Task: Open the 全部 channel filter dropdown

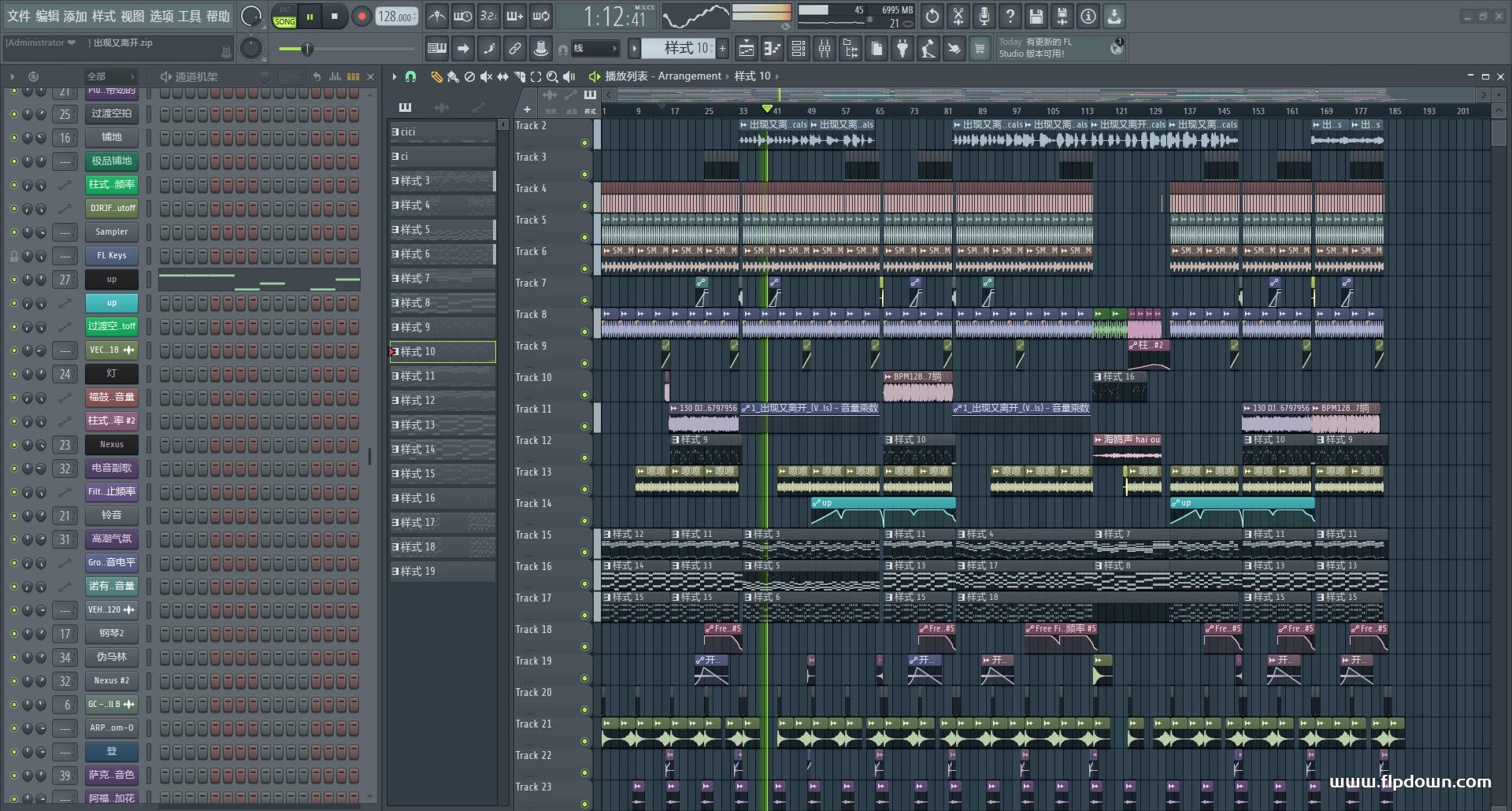Action: pyautogui.click(x=110, y=76)
